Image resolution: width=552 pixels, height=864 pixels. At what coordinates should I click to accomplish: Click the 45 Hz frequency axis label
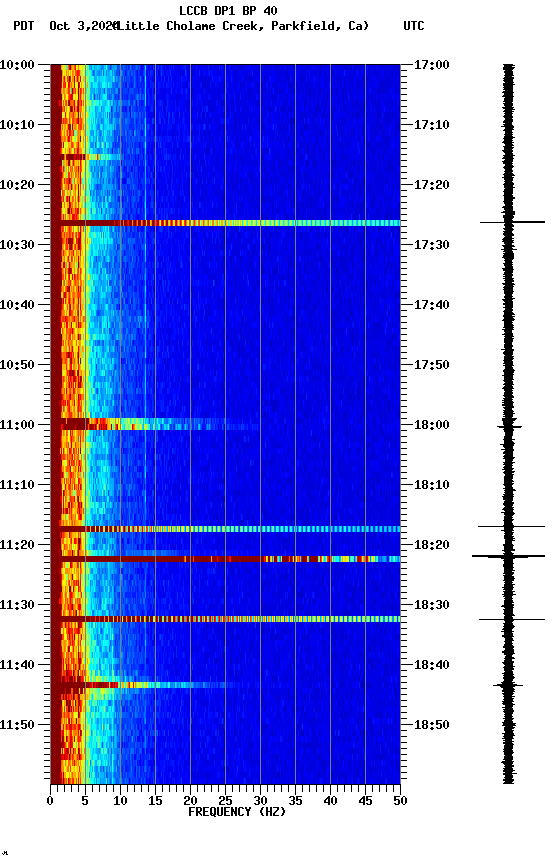click(x=365, y=801)
